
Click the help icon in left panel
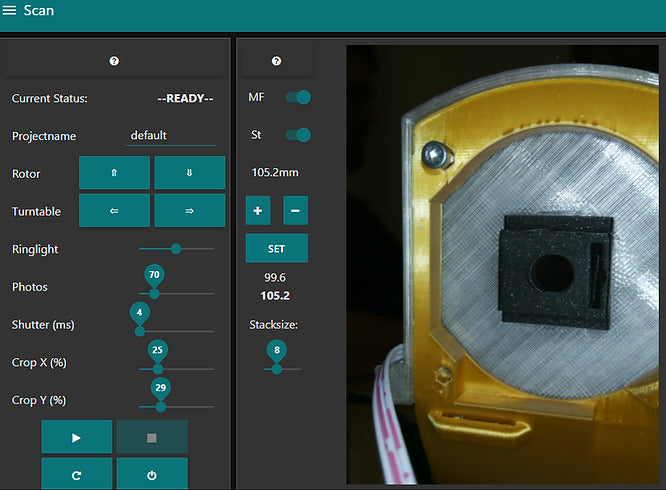[x=114, y=61]
